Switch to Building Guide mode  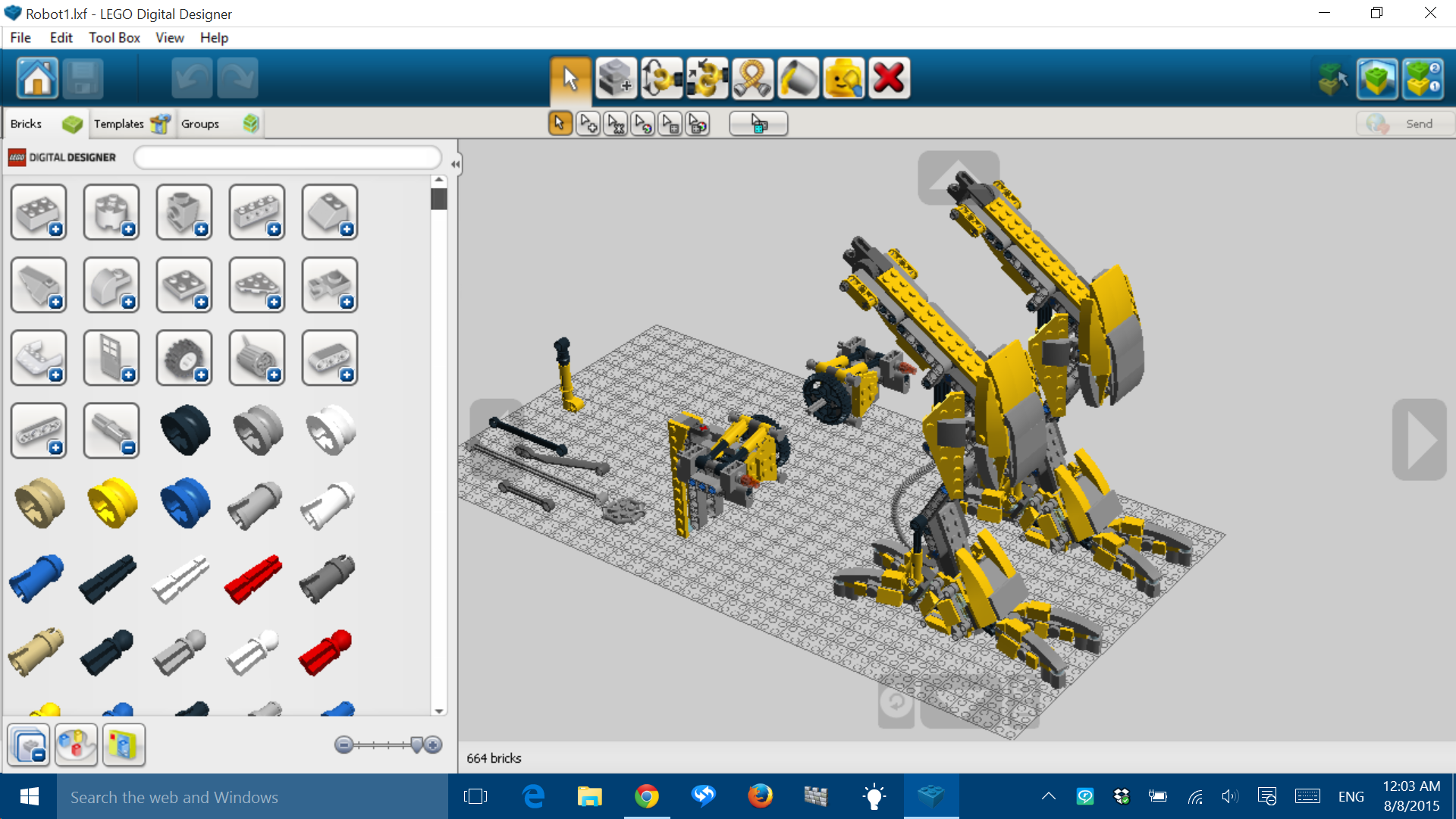pyautogui.click(x=1423, y=77)
